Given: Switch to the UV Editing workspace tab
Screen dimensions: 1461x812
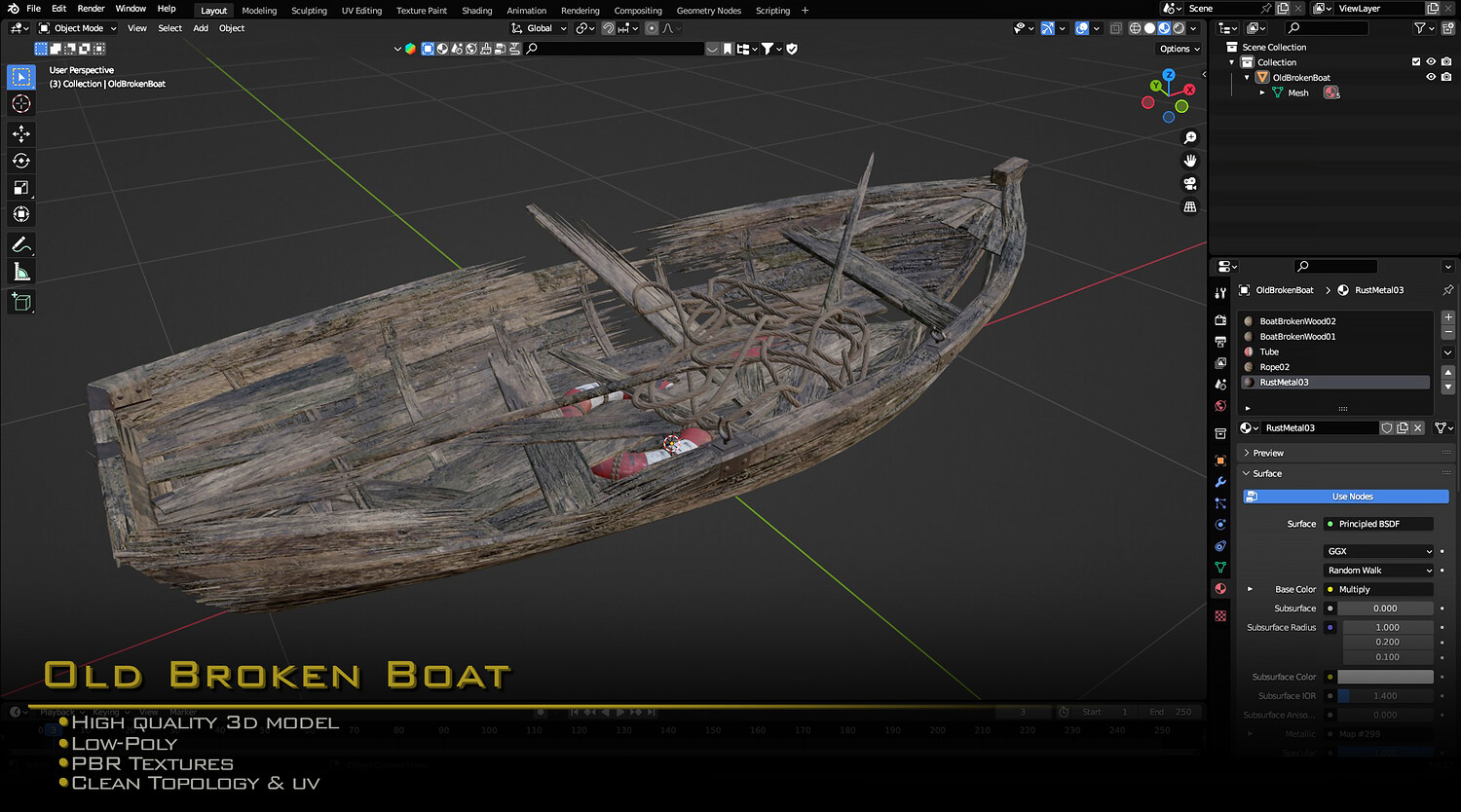Looking at the screenshot, I should pyautogui.click(x=361, y=11).
